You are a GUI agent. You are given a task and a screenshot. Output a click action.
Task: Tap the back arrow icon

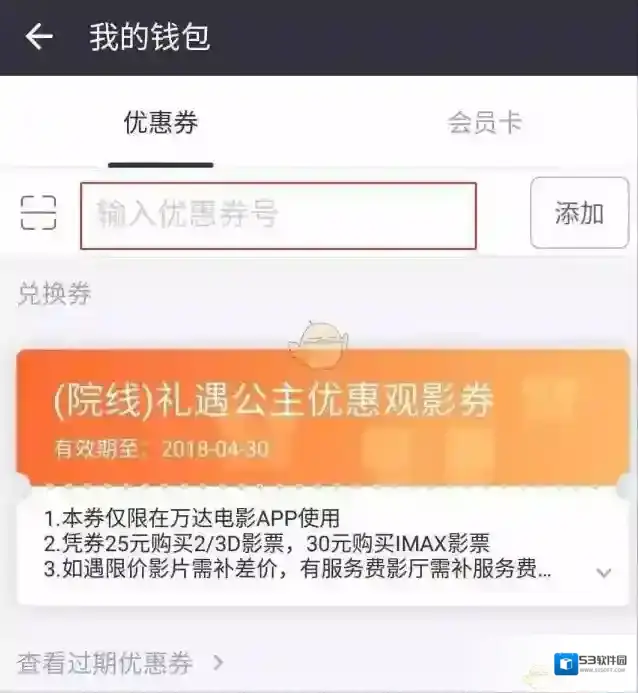[39, 37]
